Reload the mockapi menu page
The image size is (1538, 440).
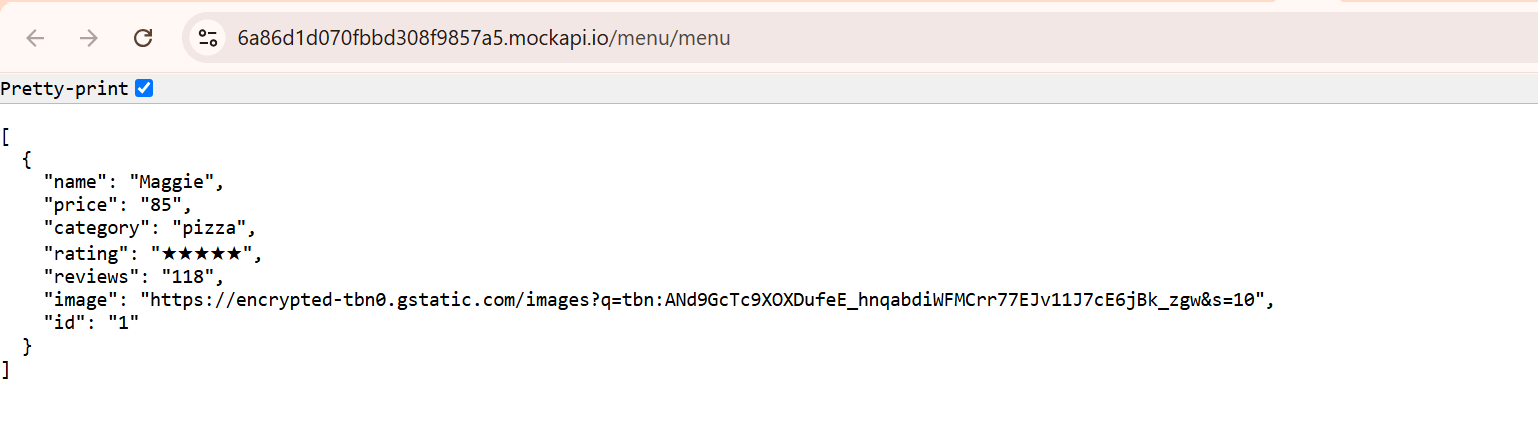point(143,38)
